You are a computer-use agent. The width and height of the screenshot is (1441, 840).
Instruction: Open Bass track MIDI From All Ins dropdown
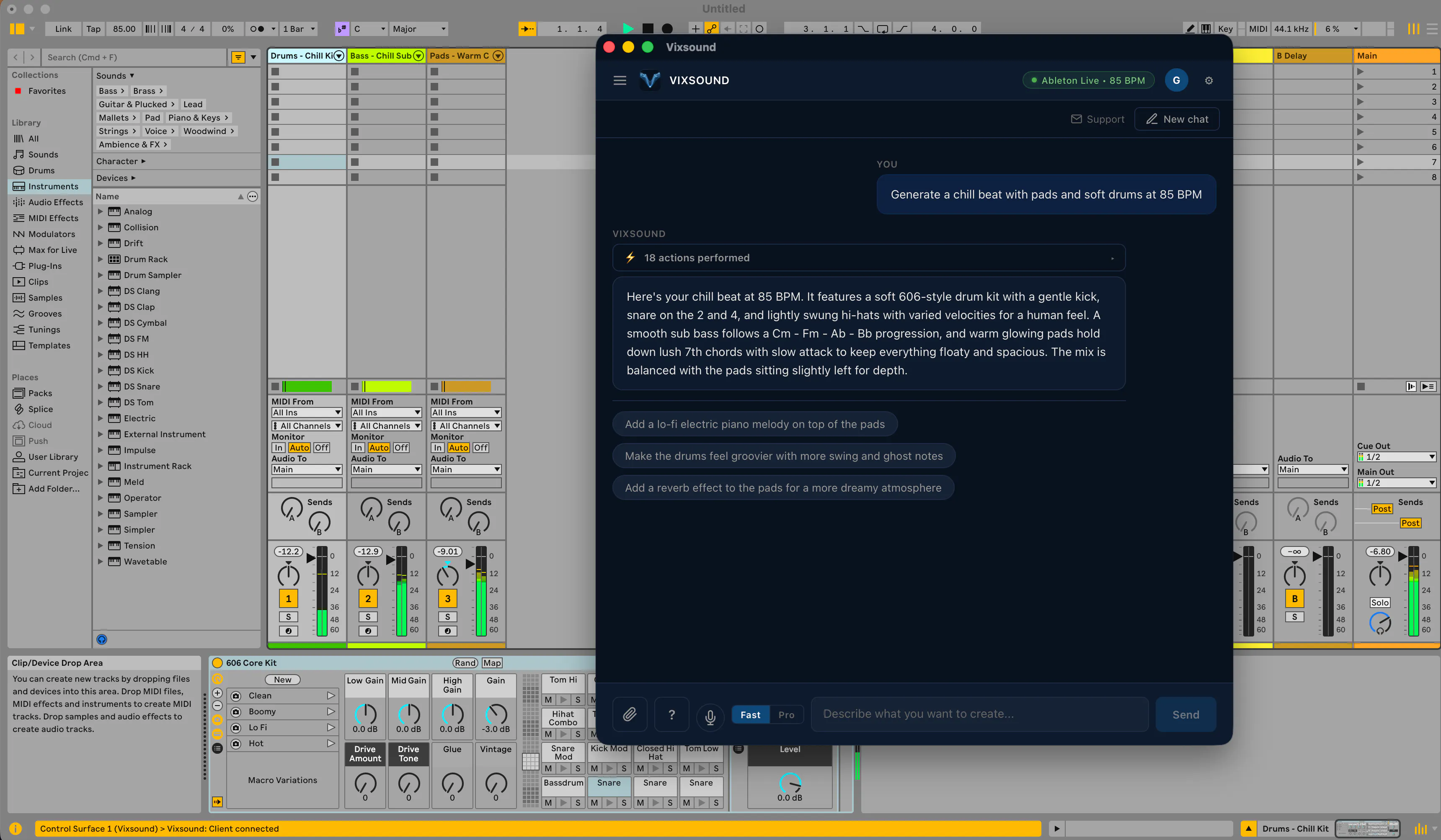click(x=386, y=412)
